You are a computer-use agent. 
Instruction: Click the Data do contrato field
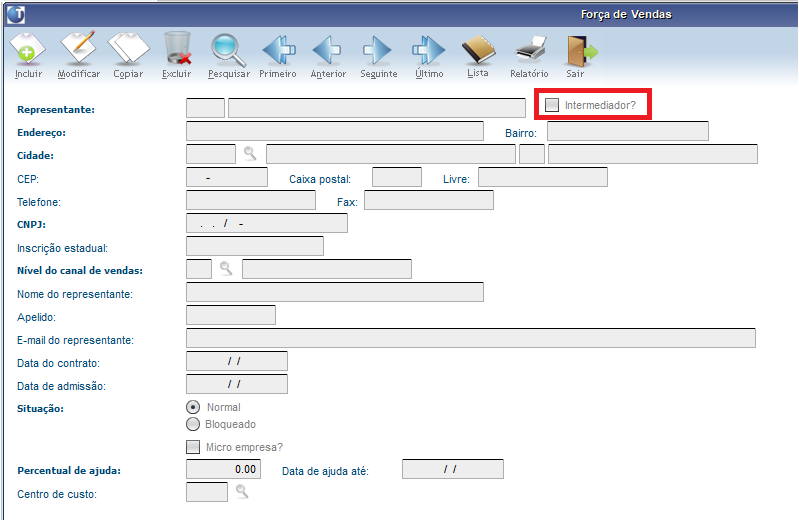(237, 361)
